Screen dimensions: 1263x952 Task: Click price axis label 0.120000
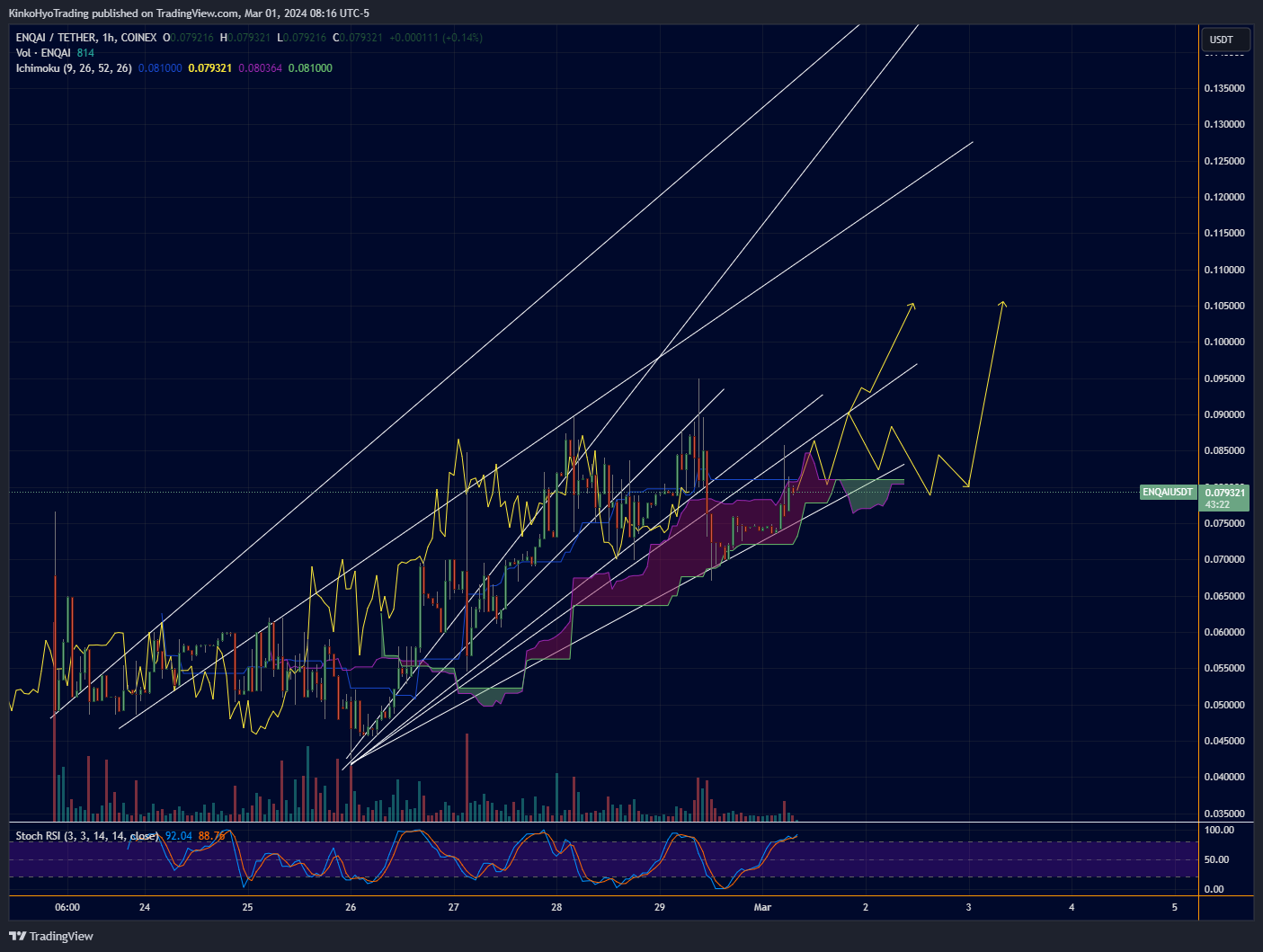coord(1224,197)
